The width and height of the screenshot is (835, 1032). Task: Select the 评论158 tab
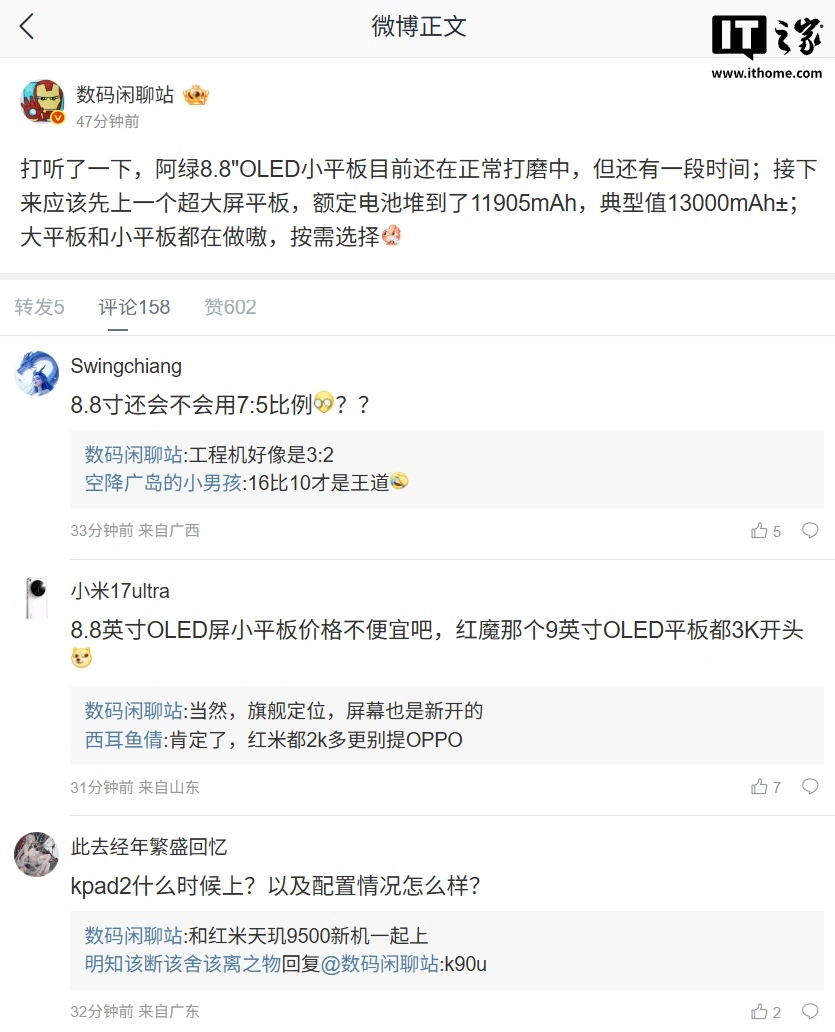point(134,307)
